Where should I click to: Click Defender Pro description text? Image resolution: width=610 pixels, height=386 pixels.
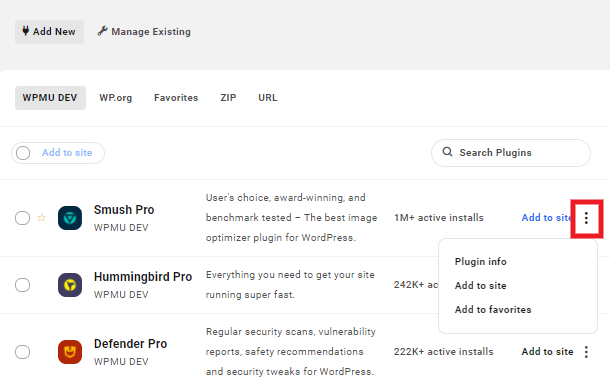291,351
